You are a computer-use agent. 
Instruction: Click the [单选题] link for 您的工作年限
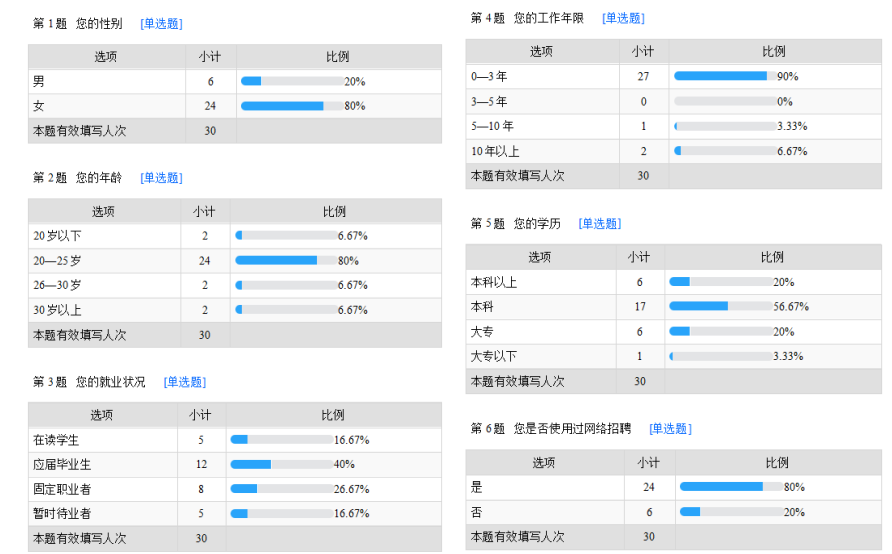(623, 18)
